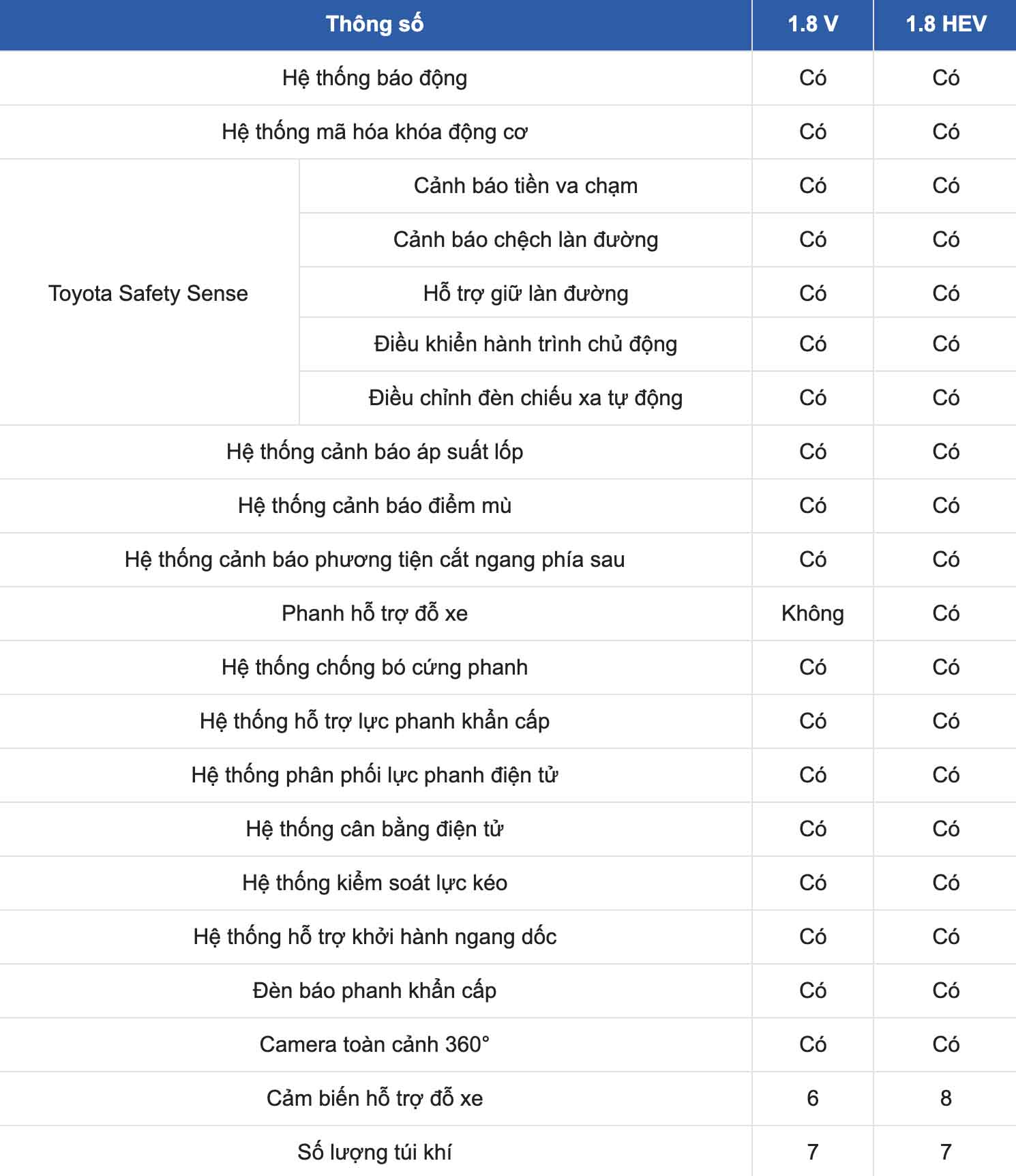Click the 'Hệ thống báo động' row label

tap(374, 78)
